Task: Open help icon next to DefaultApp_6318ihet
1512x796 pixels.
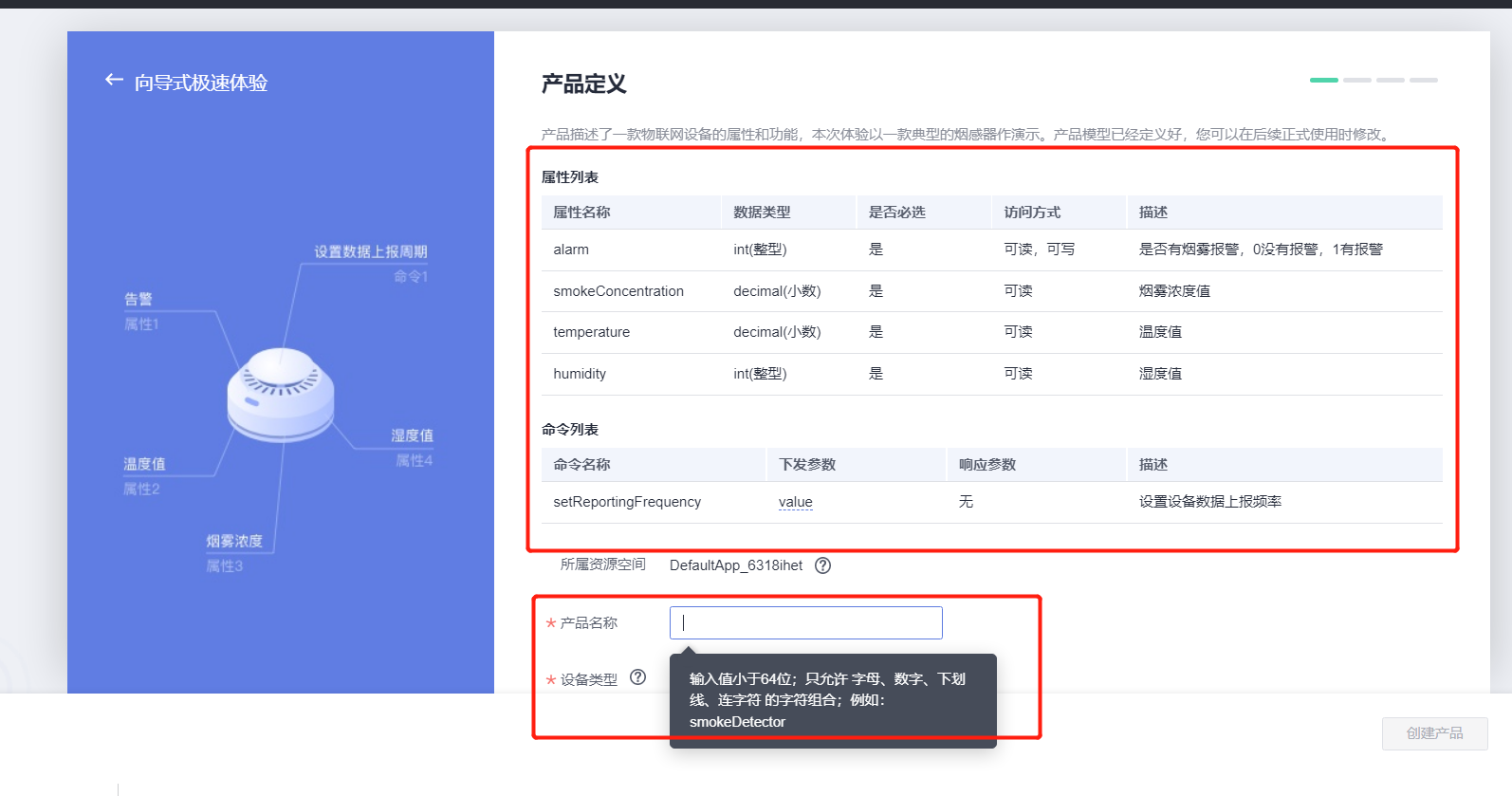Action: (823, 565)
